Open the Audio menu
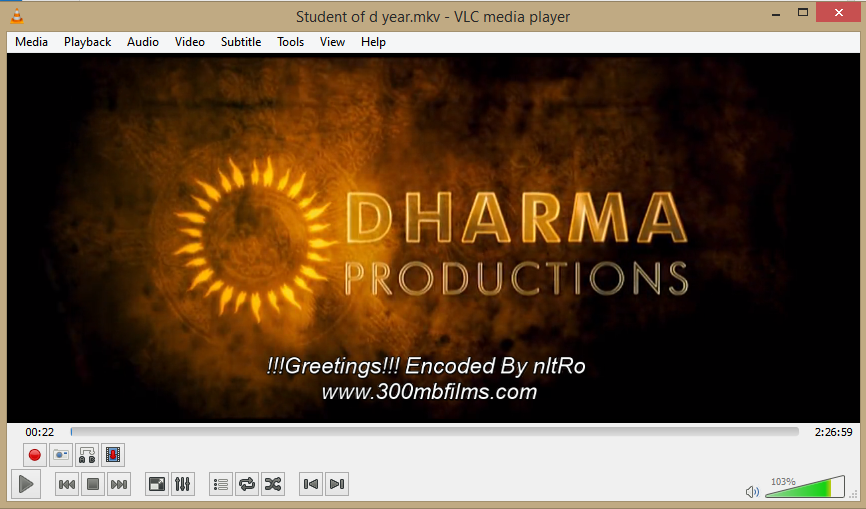 142,42
